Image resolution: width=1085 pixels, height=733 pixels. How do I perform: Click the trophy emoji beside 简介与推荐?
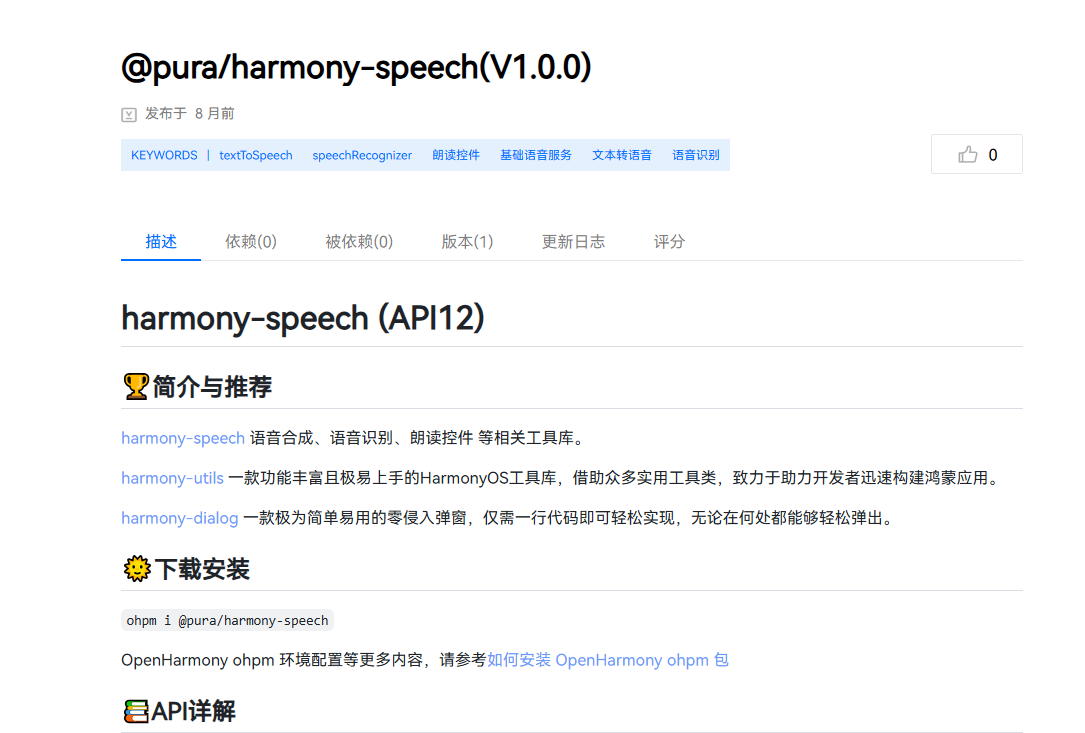(x=135, y=385)
